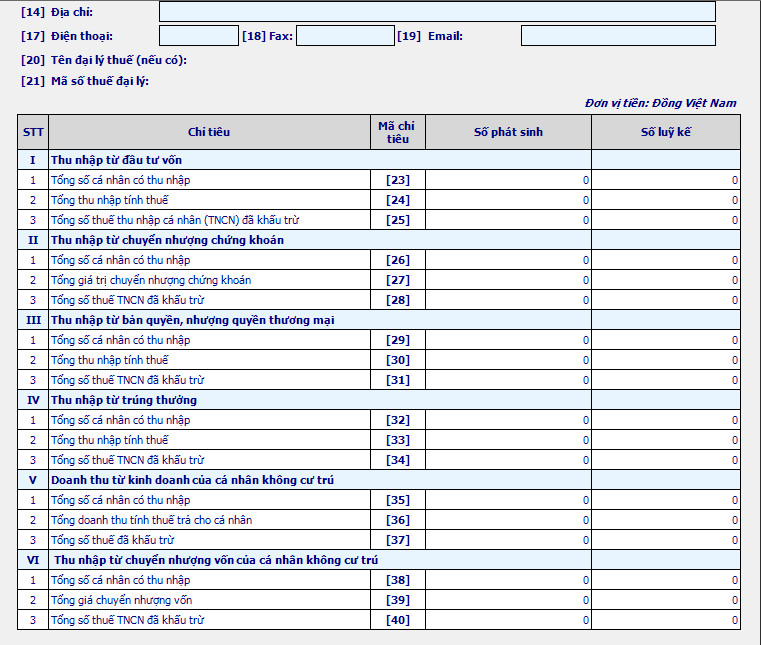Click Số luỹ kế cell for code [40]
Image resolution: width=761 pixels, height=645 pixels.
click(x=666, y=620)
